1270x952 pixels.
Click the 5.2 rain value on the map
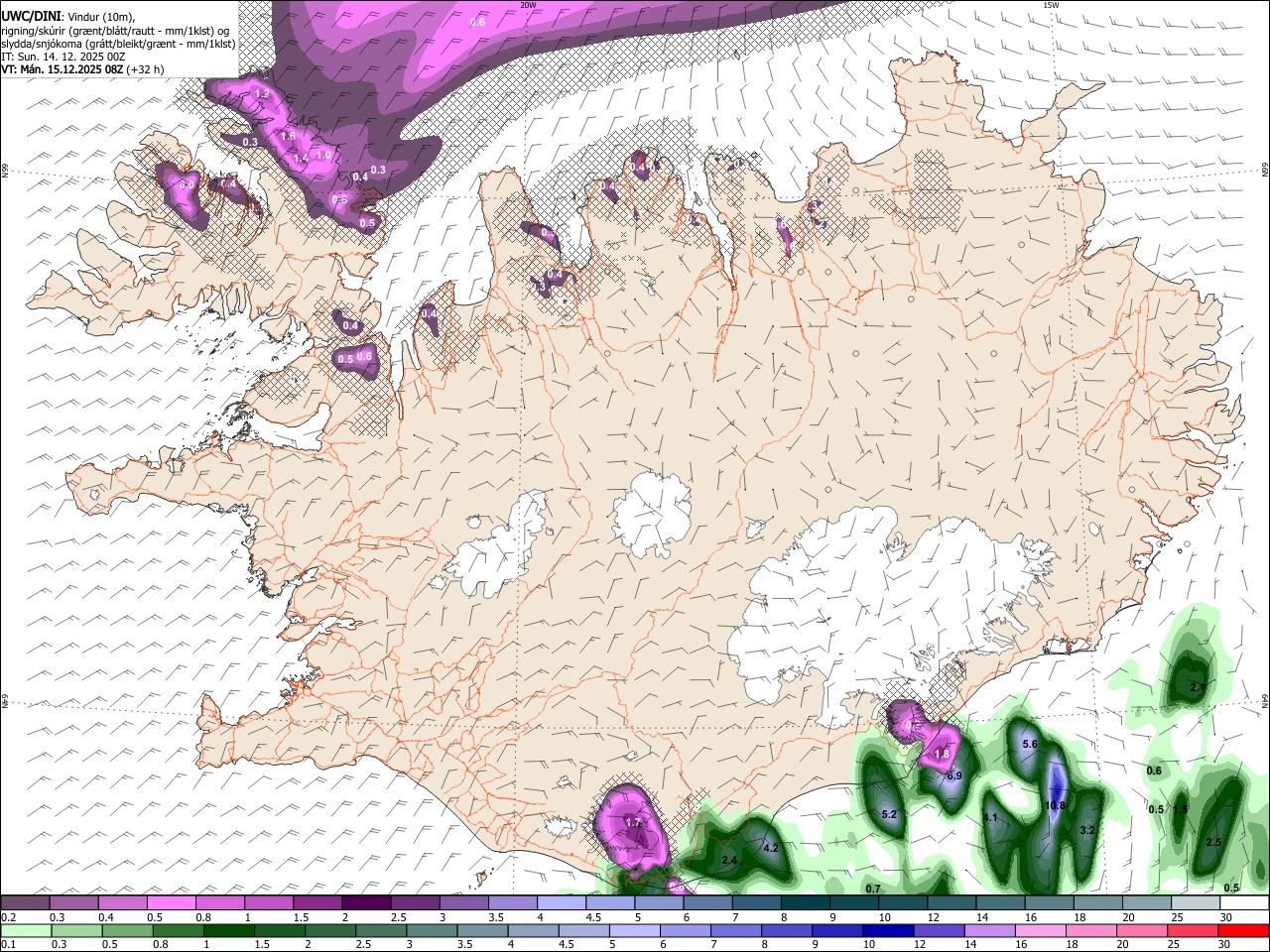pyautogui.click(x=889, y=814)
